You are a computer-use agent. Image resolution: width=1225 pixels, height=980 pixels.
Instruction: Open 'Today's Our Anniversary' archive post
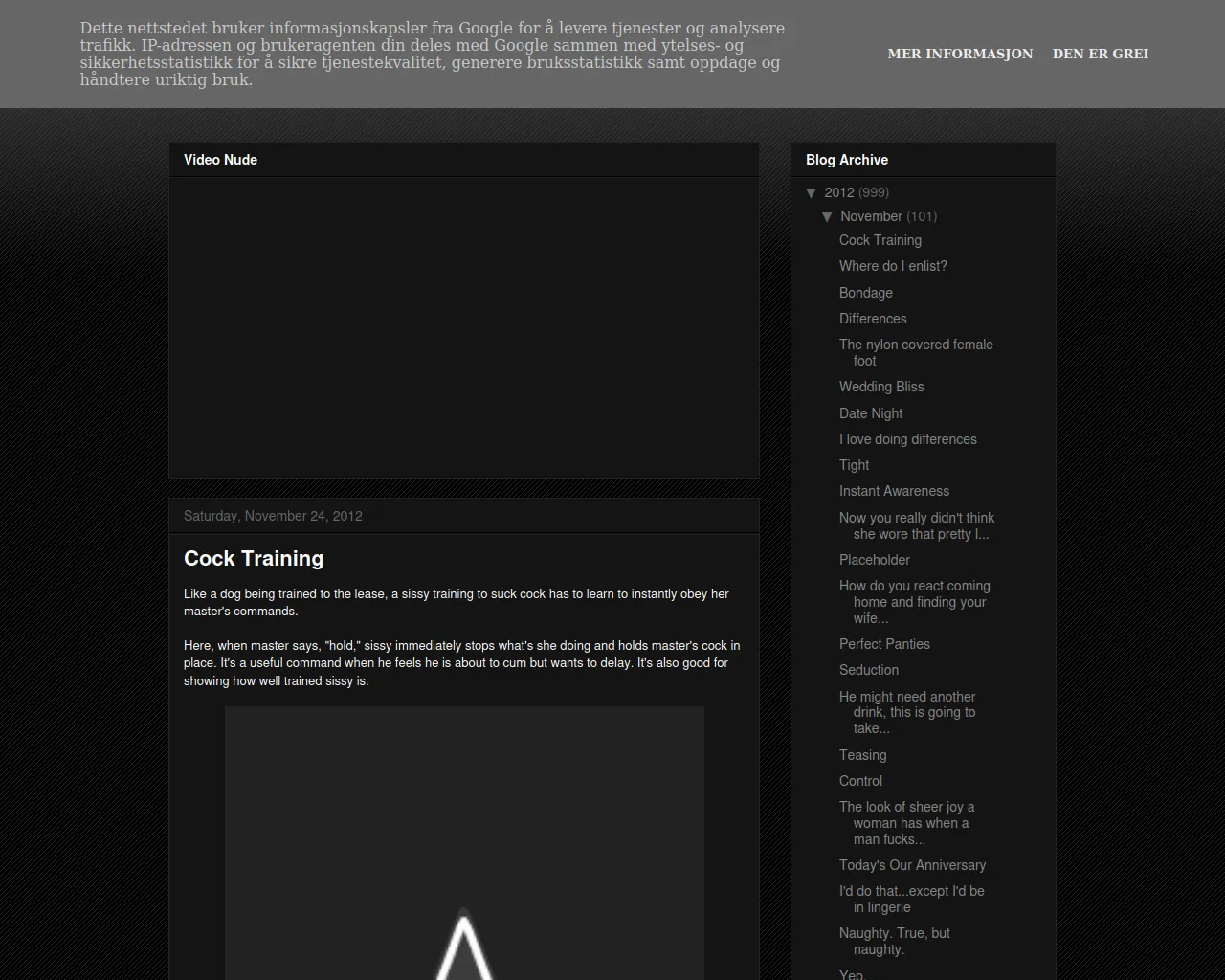coord(912,865)
